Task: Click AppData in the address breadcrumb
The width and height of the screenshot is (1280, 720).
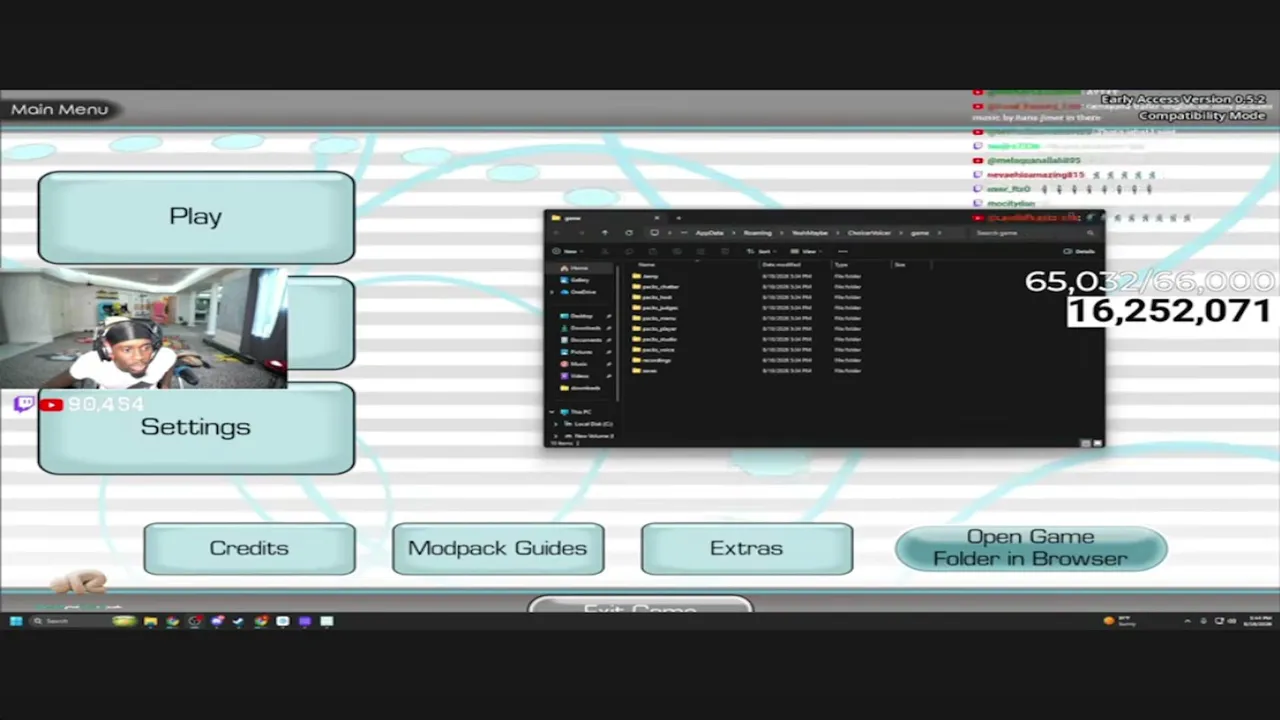Action: tap(709, 233)
